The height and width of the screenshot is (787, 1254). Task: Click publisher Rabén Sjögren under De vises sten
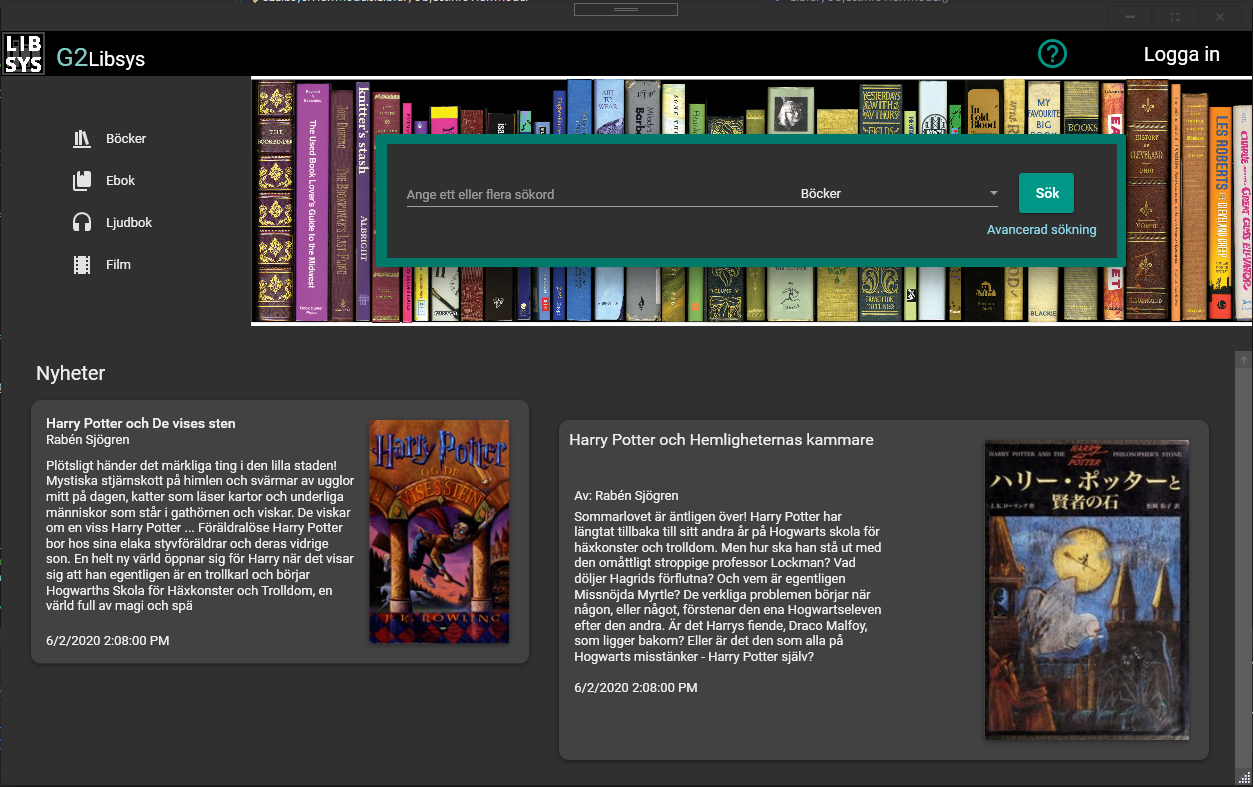tap(88, 439)
